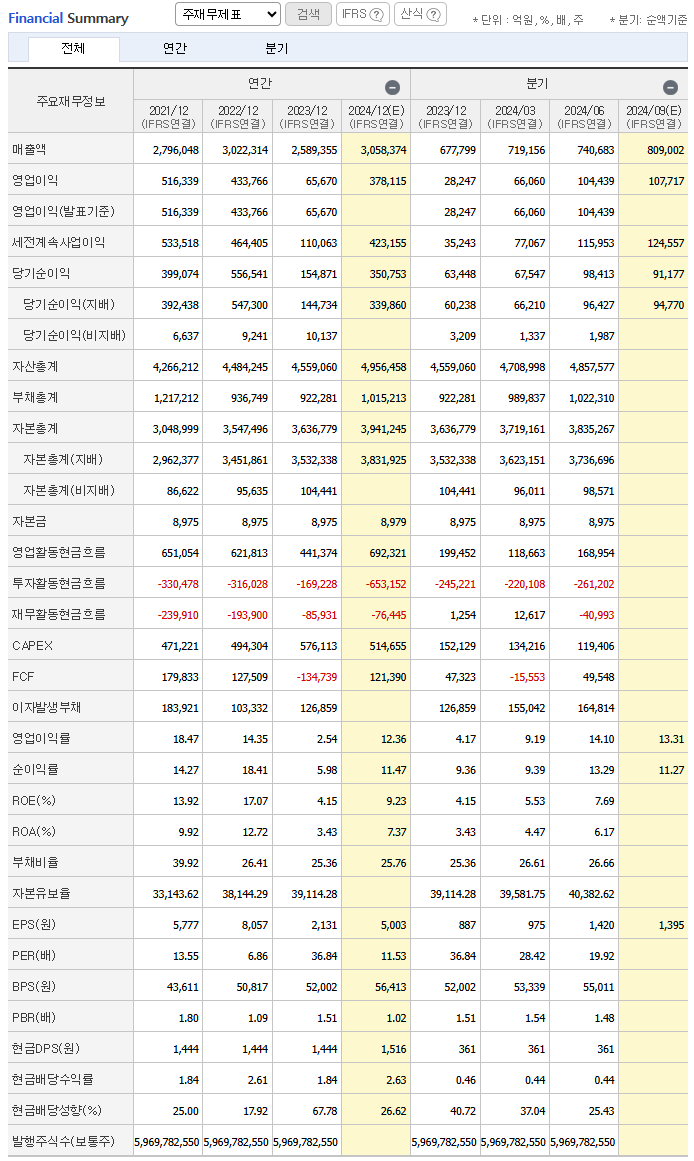The height and width of the screenshot is (1161, 694).
Task: Select the 부채총계 row label
Action: tap(35, 398)
